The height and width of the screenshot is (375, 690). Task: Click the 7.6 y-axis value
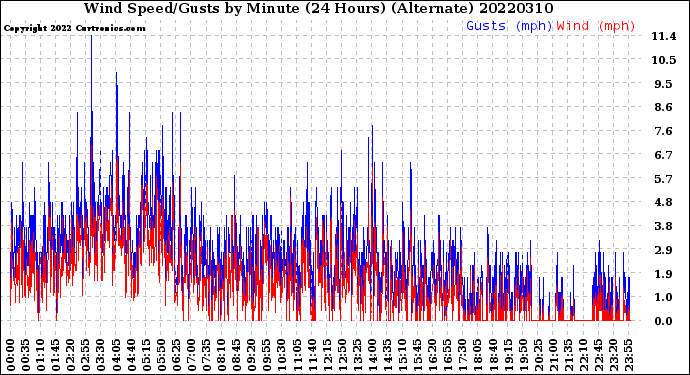[x=664, y=131]
